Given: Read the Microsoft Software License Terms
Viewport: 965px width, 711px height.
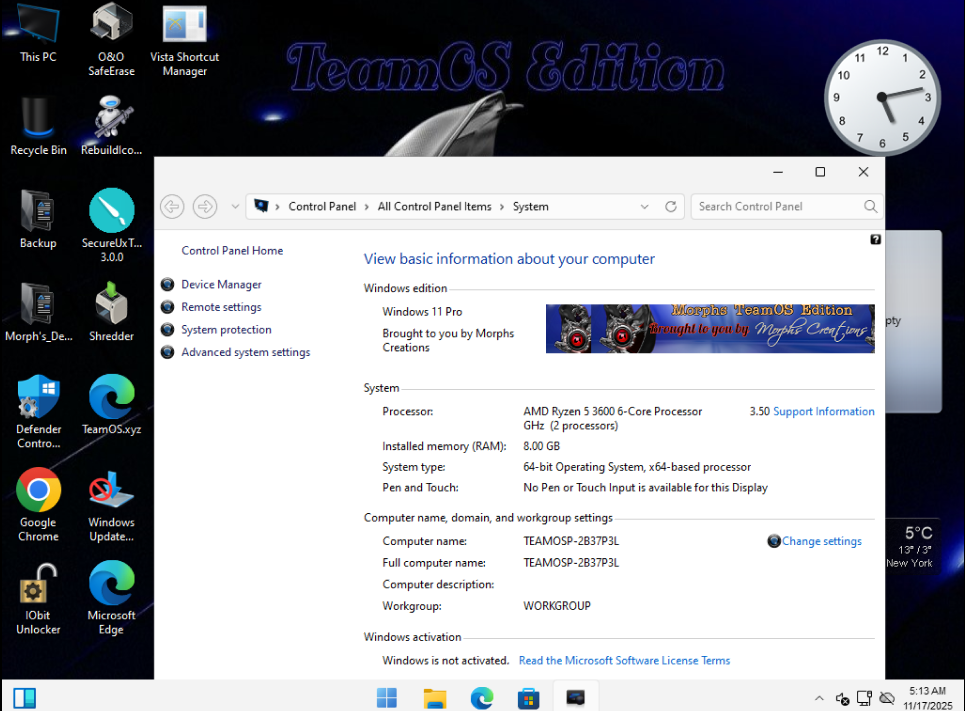Looking at the screenshot, I should coord(624,661).
